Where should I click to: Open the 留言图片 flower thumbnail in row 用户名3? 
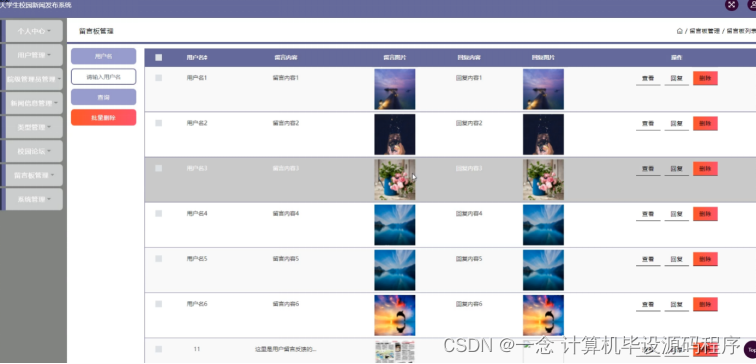tap(395, 180)
